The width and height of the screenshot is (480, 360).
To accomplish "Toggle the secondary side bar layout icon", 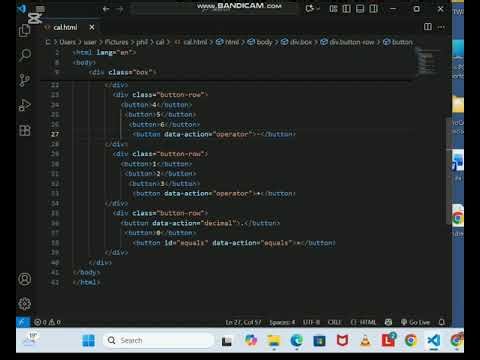I will pos(373,9).
